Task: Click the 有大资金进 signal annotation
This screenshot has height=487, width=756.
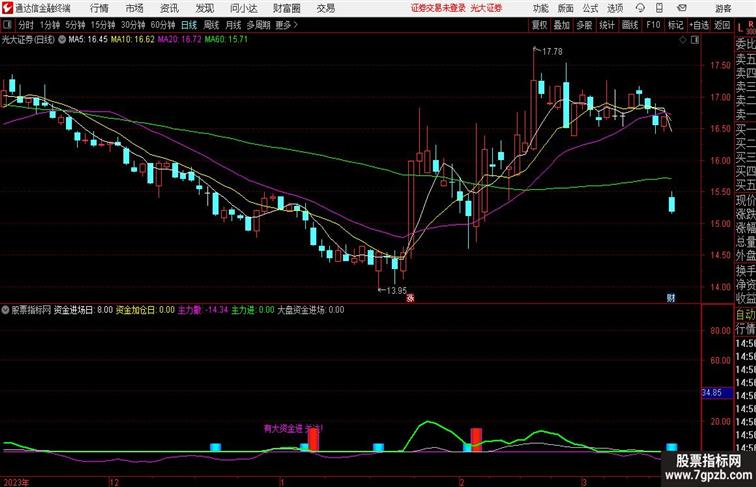Action: click(x=294, y=428)
